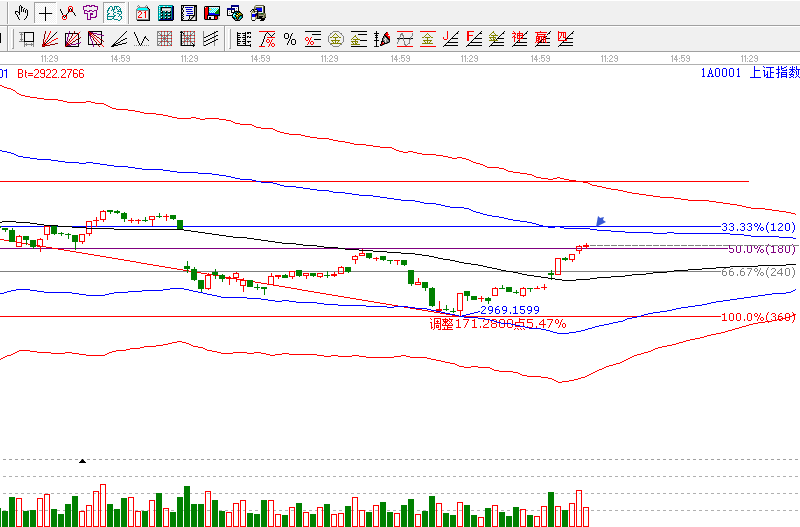Viewport: 800px width, 527px height.
Task: Click the 1A0001 stock code label
Action: (720, 73)
